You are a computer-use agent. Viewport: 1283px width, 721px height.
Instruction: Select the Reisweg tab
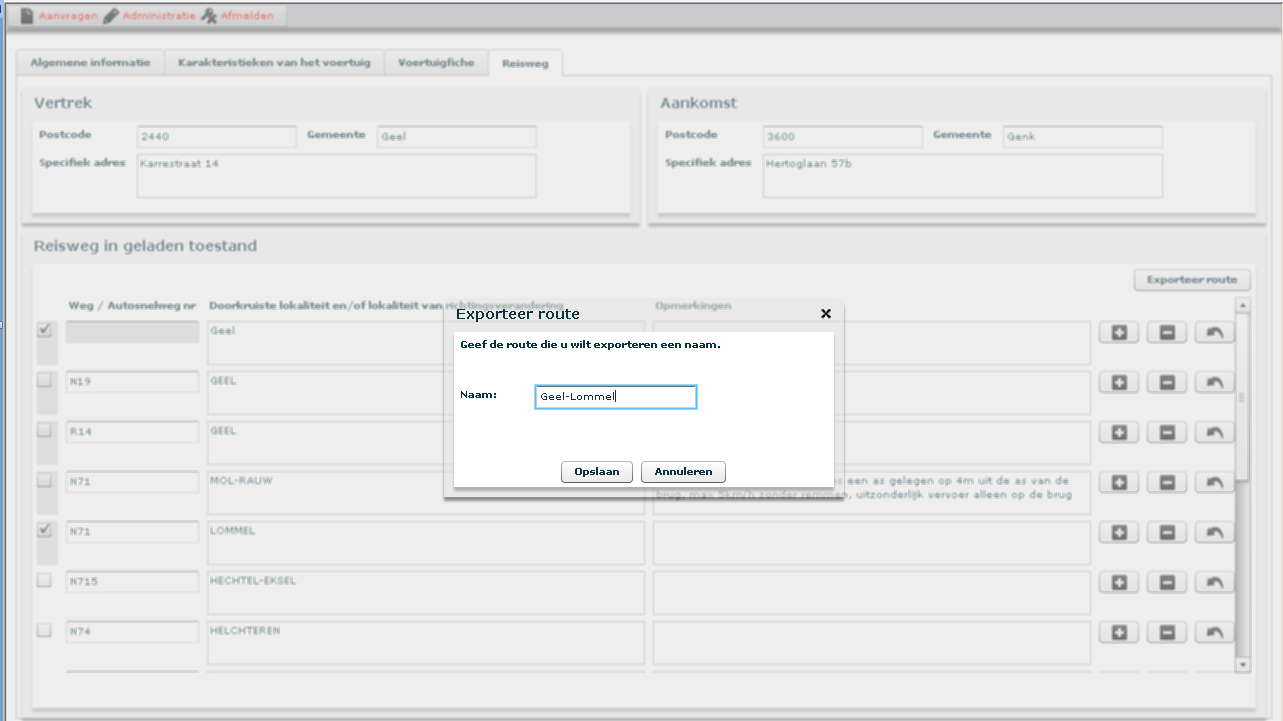click(525, 63)
